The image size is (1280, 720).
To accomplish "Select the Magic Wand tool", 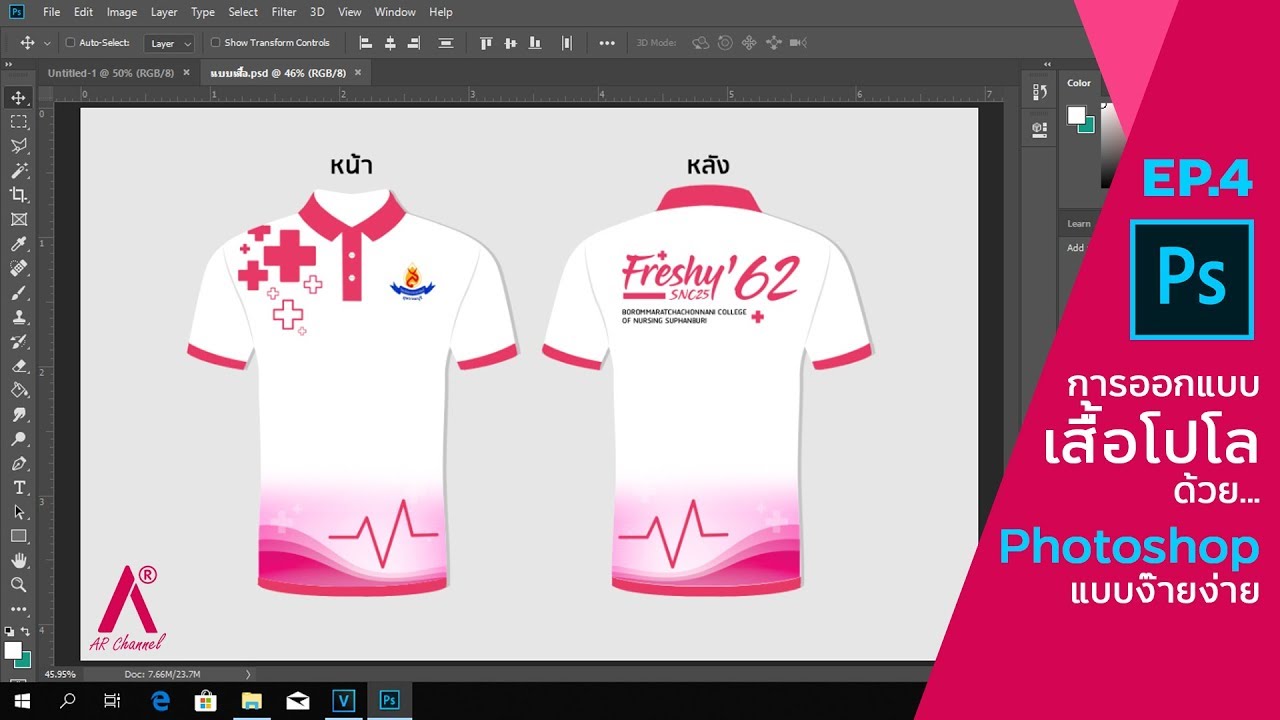I will pos(19,171).
